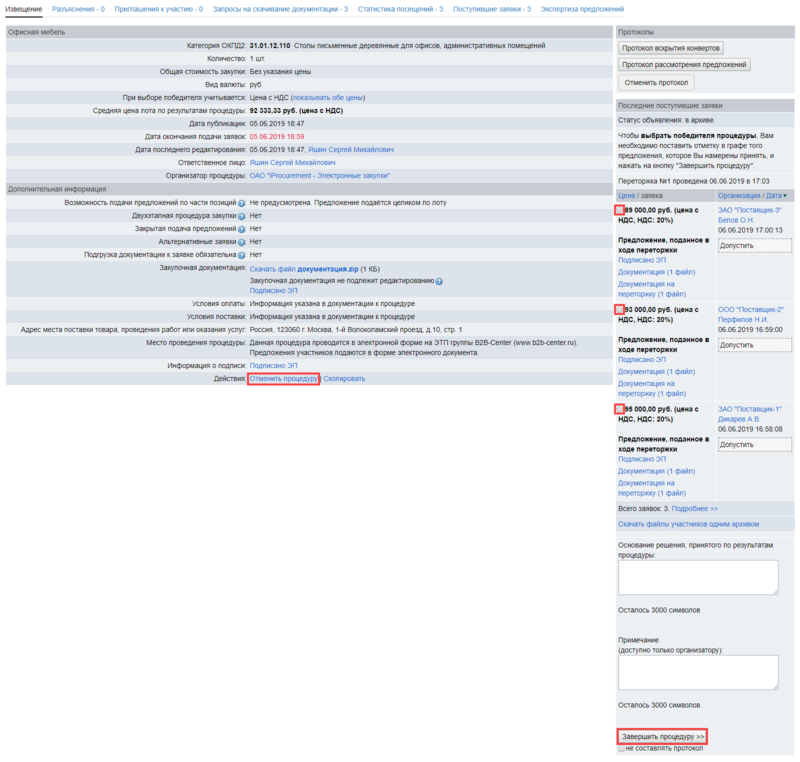The image size is (800, 762).
Task: Switch to 'Поступившие заявки - 3' tab
Action: tap(490, 8)
